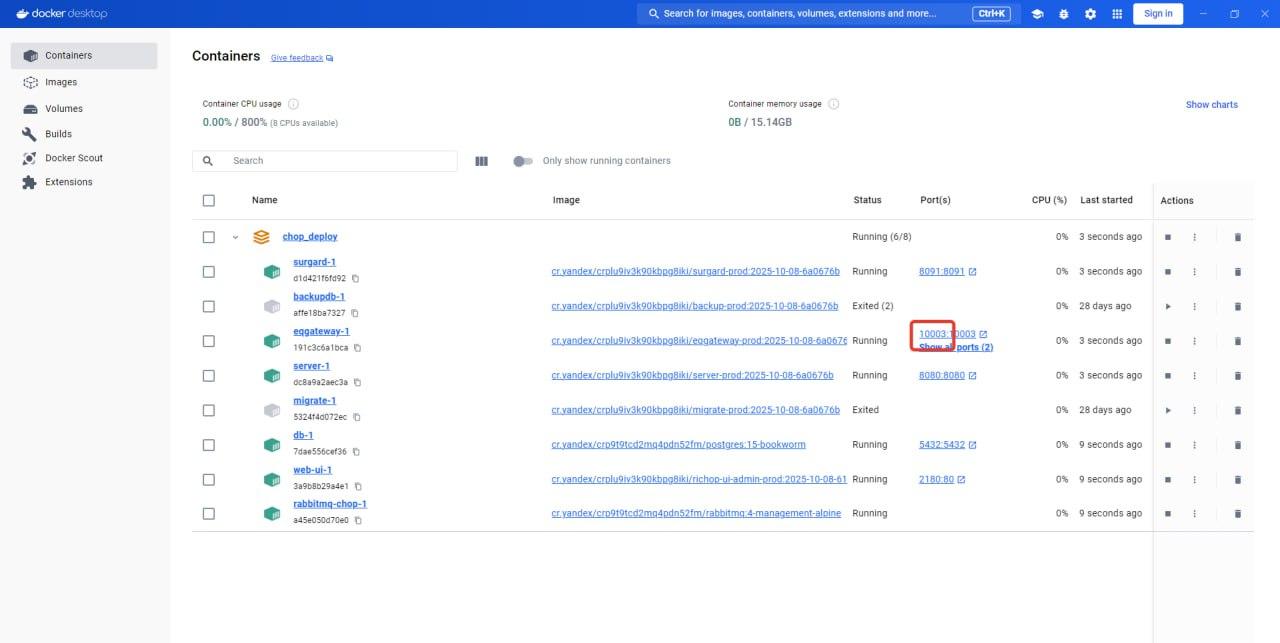Start the backupdb-1 container
The width and height of the screenshot is (1280, 643).
tap(1167, 306)
